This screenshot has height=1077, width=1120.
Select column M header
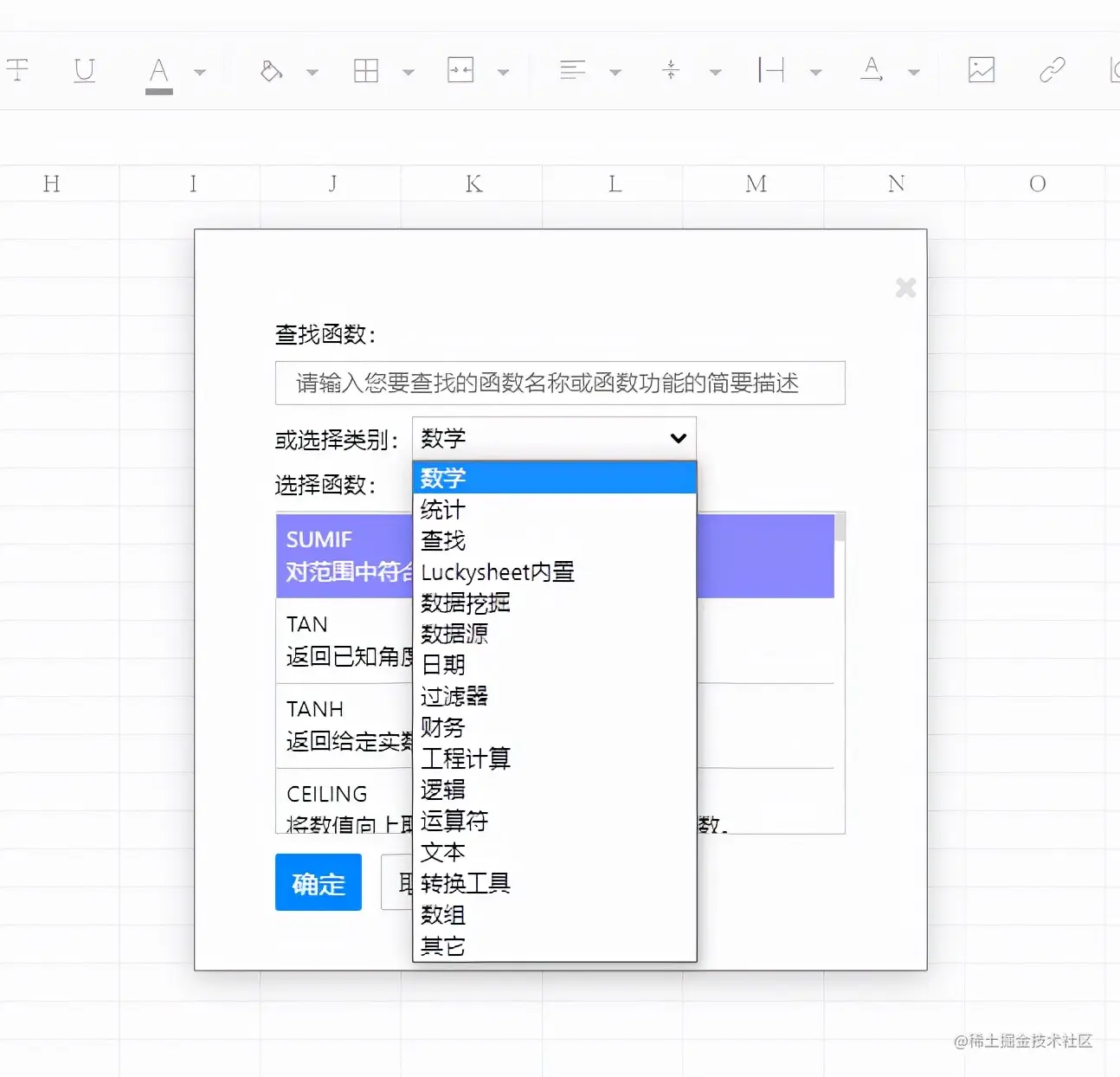pos(755,184)
